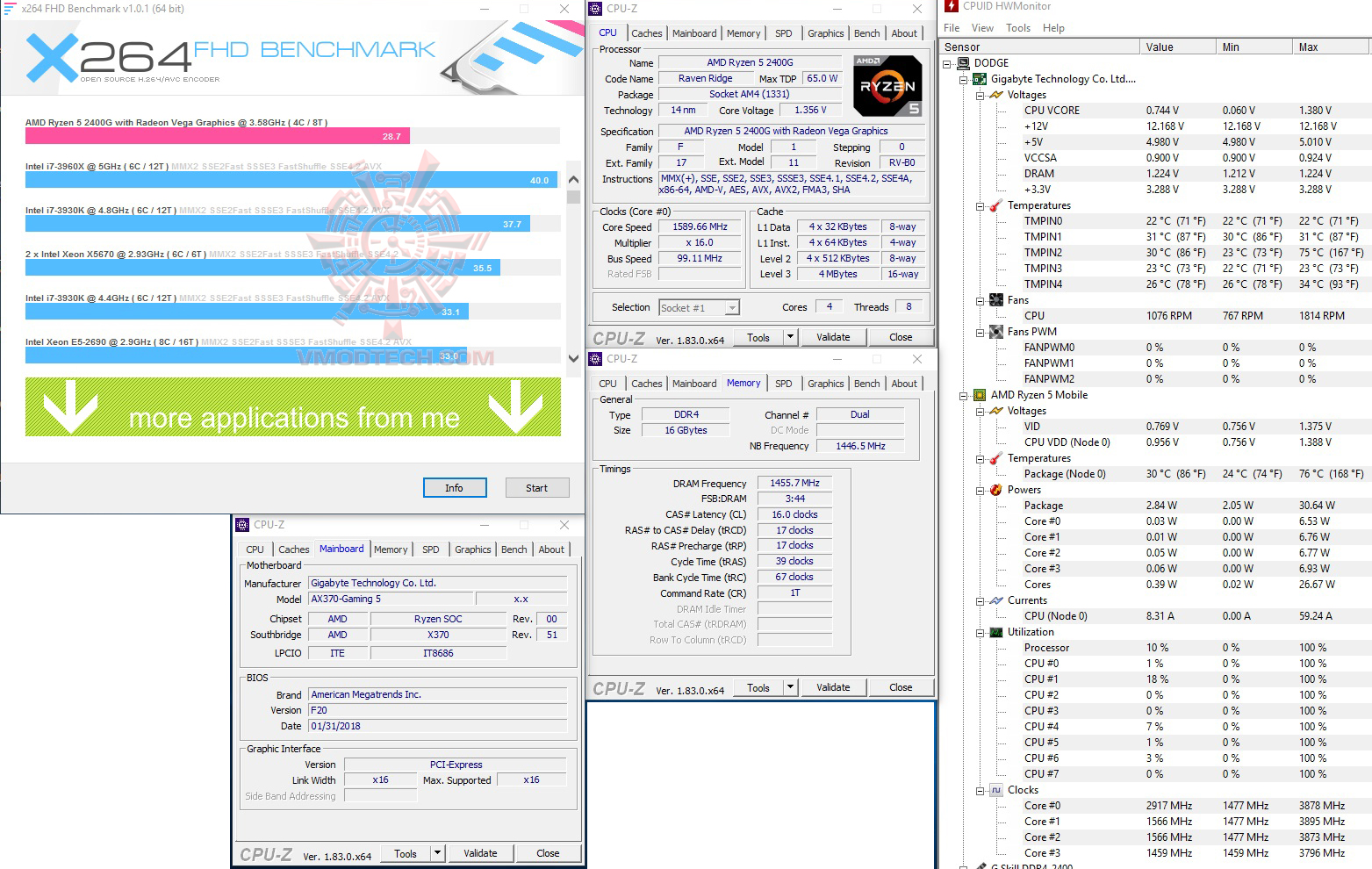Click the Voltages lightning icon under DODGE
This screenshot has width=1372, height=869.
pyautogui.click(x=995, y=94)
